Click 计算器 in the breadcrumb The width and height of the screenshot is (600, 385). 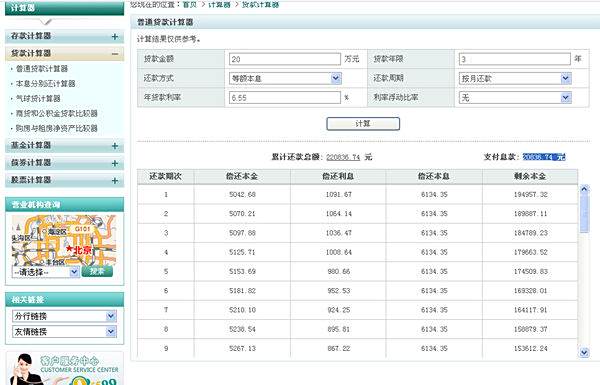point(220,5)
